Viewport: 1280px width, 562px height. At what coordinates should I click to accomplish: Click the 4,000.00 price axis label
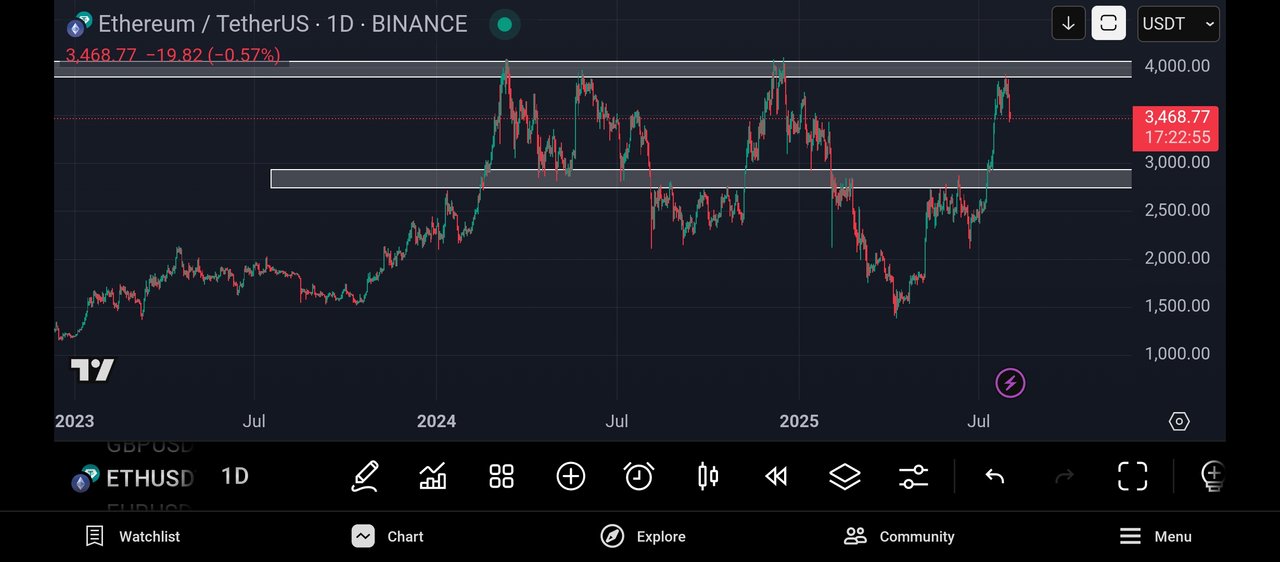click(1177, 66)
